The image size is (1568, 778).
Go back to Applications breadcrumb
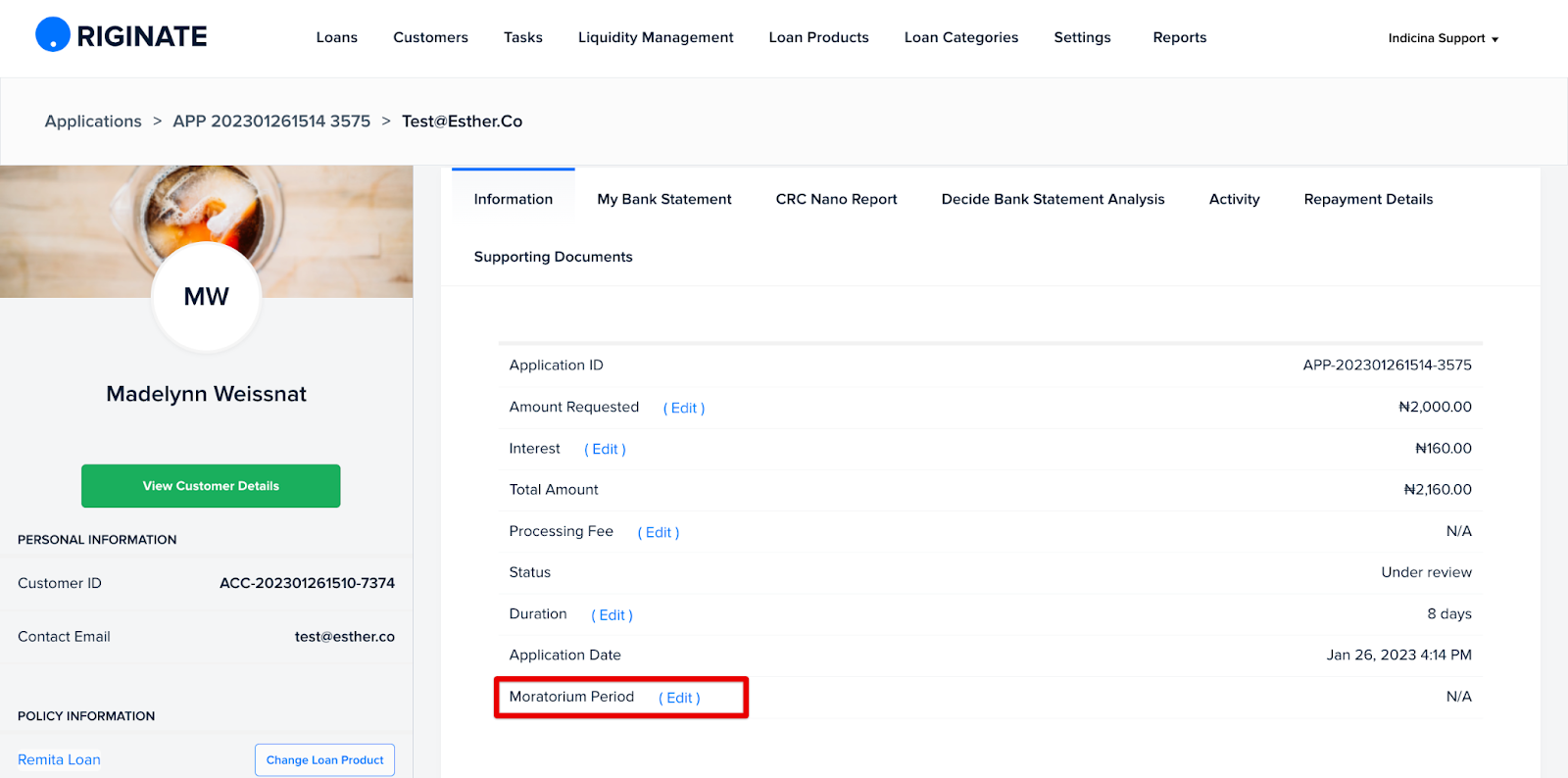point(93,122)
